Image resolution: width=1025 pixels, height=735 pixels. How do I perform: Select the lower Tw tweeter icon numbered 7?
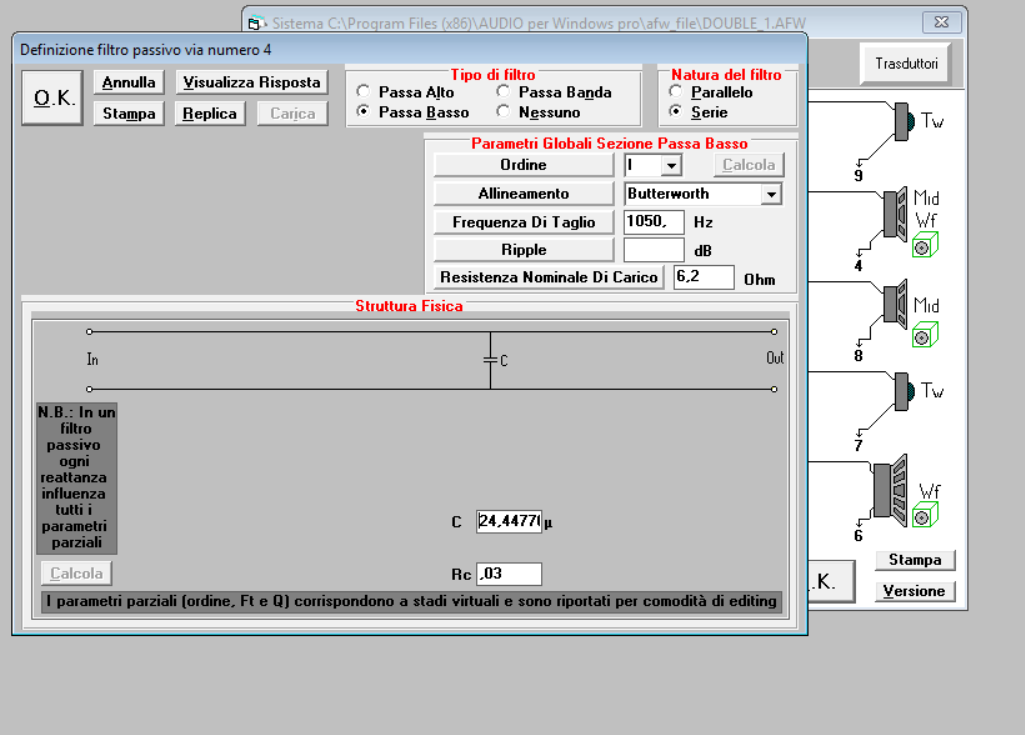[903, 392]
